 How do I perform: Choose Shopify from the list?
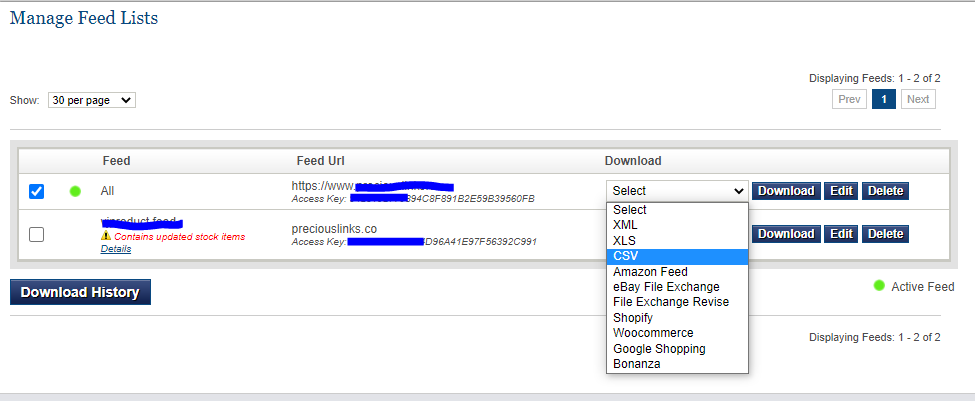pos(632,317)
